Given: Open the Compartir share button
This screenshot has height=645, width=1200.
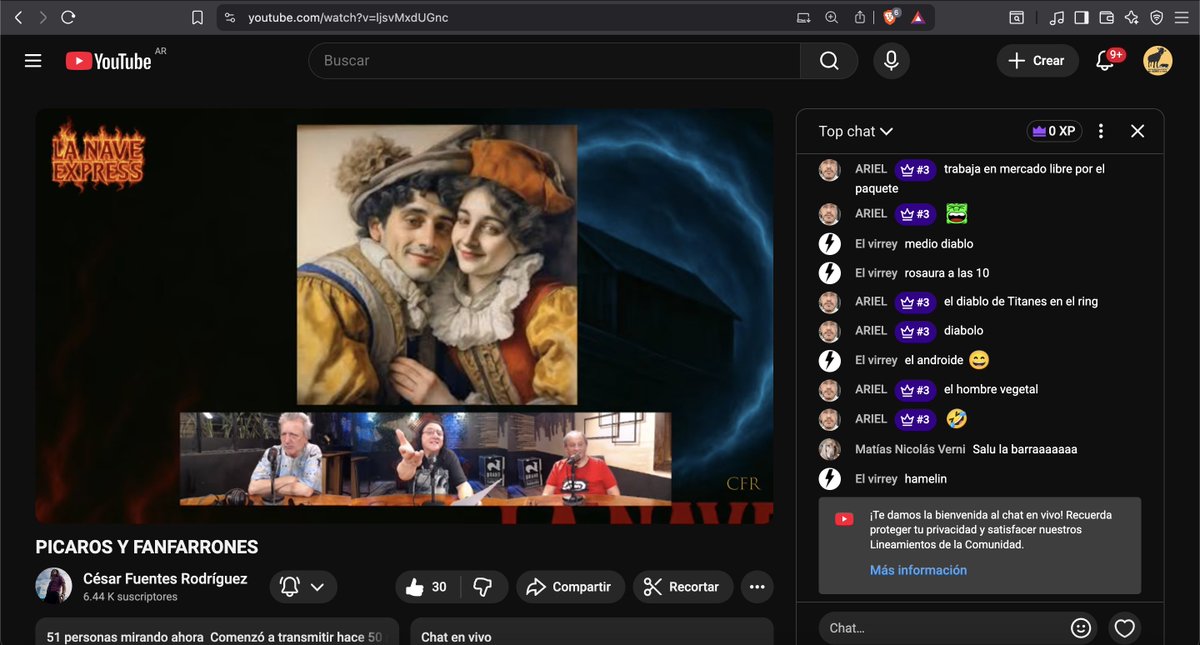Looking at the screenshot, I should pyautogui.click(x=570, y=587).
